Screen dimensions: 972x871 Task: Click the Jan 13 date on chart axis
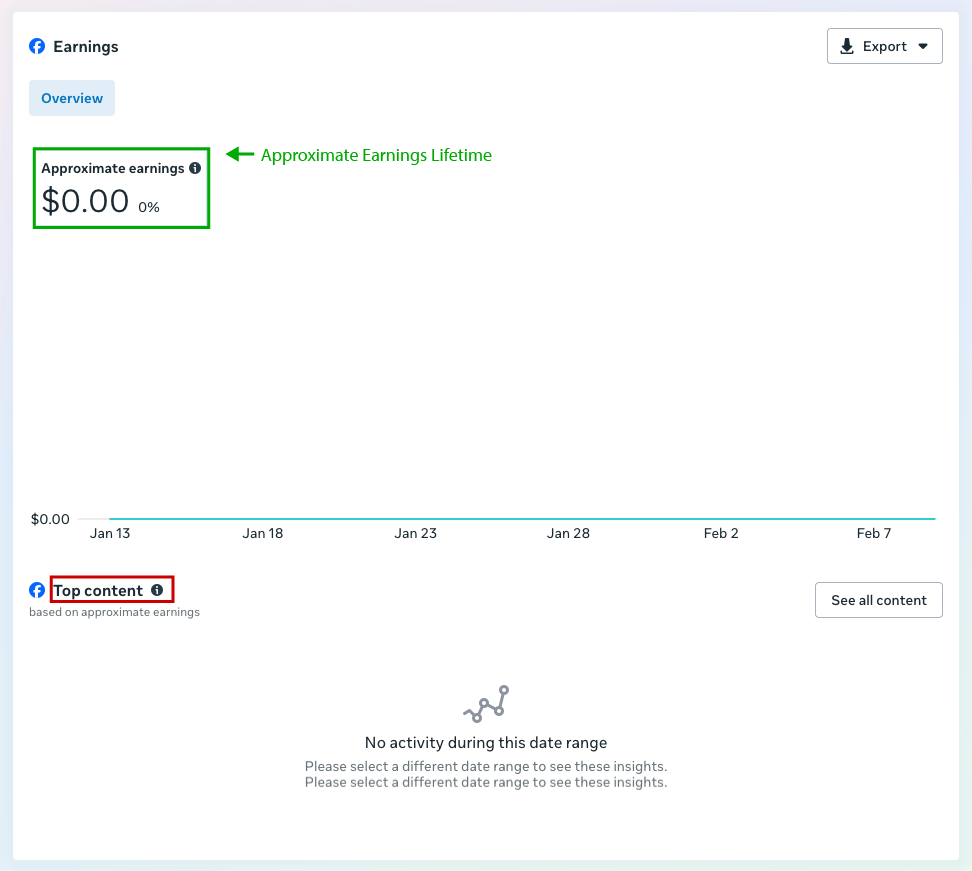pos(110,534)
